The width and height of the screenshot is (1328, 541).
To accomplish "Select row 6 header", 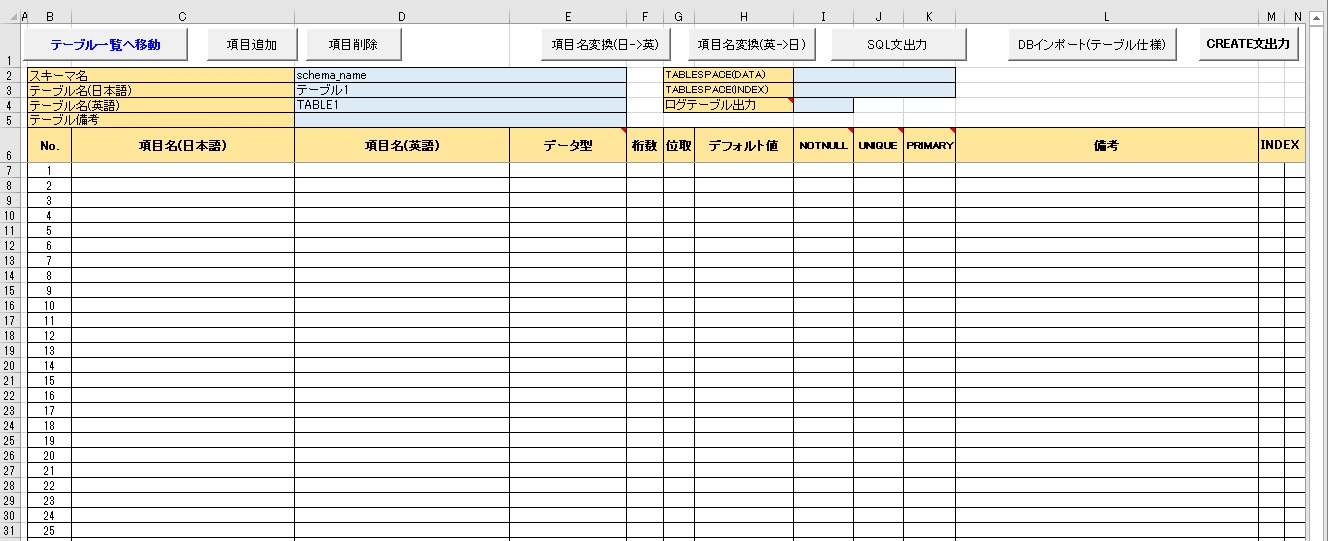I will [x=9, y=145].
